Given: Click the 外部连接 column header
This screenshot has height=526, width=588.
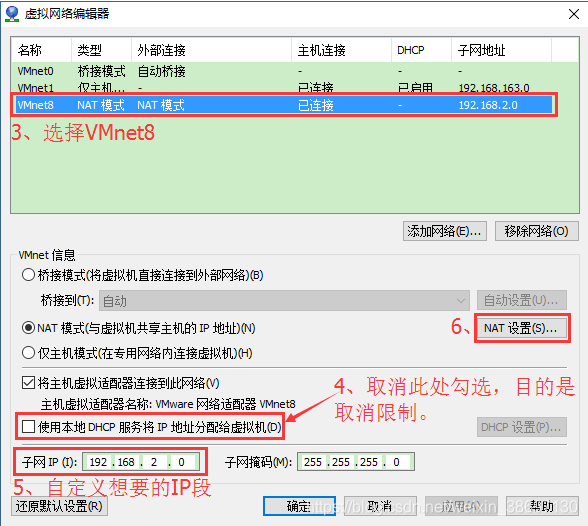Looking at the screenshot, I should click(x=211, y=50).
